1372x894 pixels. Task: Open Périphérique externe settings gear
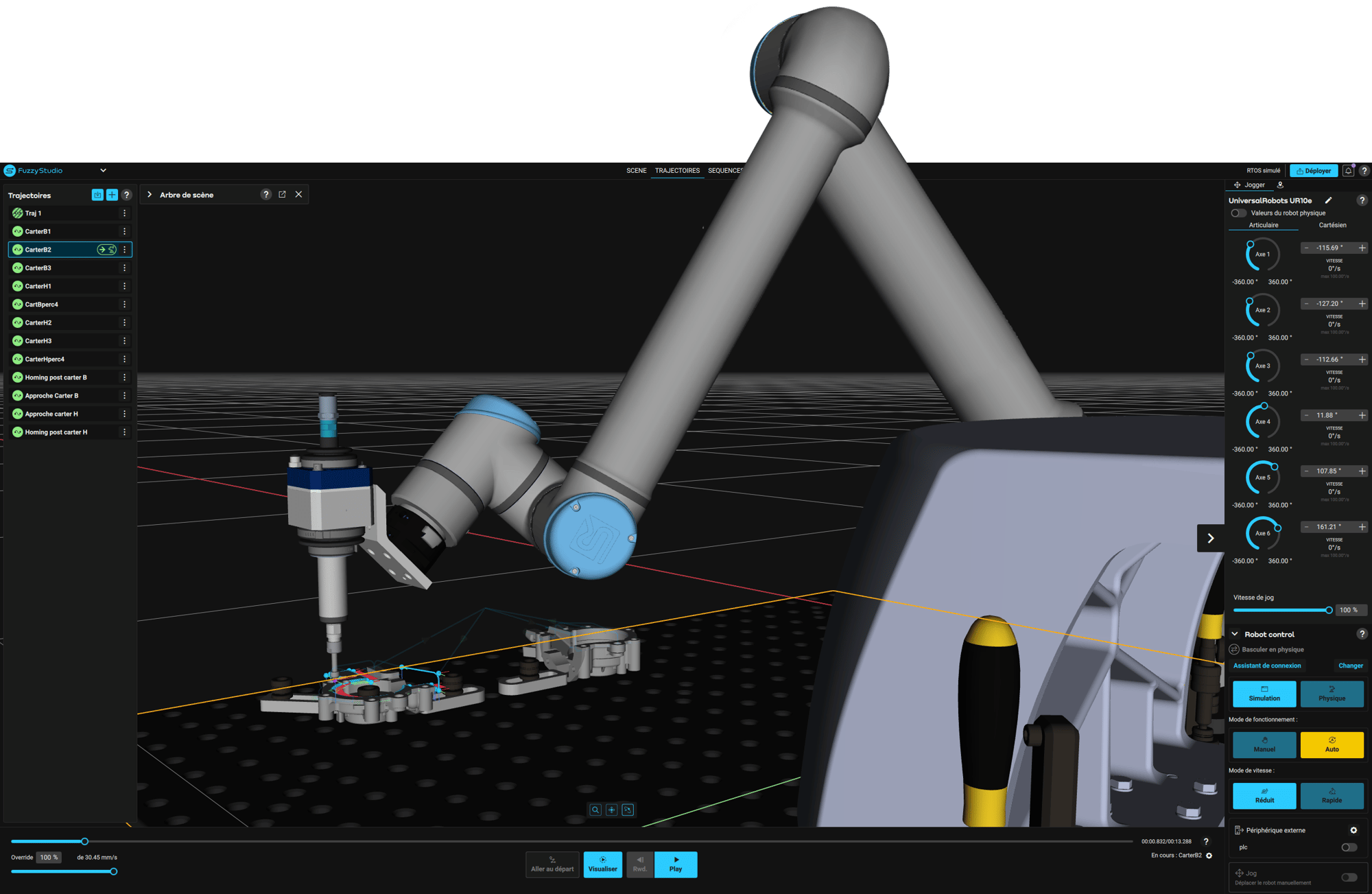pos(1353,830)
